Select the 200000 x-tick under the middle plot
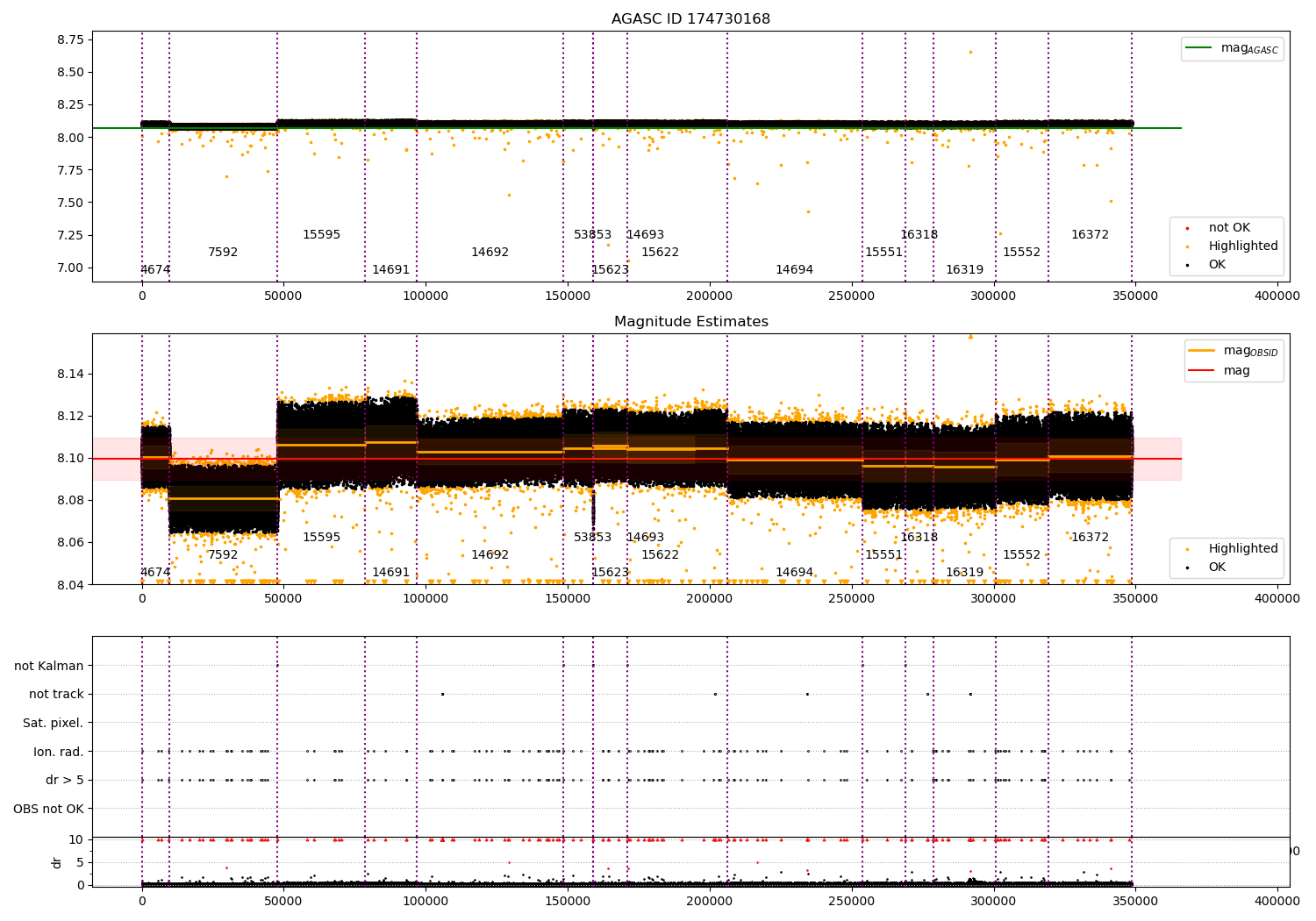The image size is (1316, 921). pos(710,599)
